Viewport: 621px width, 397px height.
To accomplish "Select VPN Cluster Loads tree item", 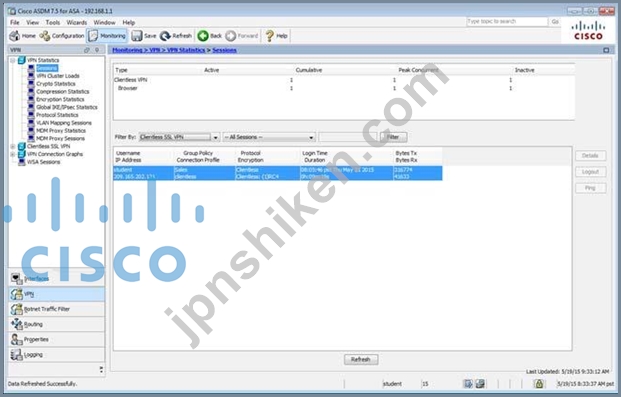I will 57,76.
